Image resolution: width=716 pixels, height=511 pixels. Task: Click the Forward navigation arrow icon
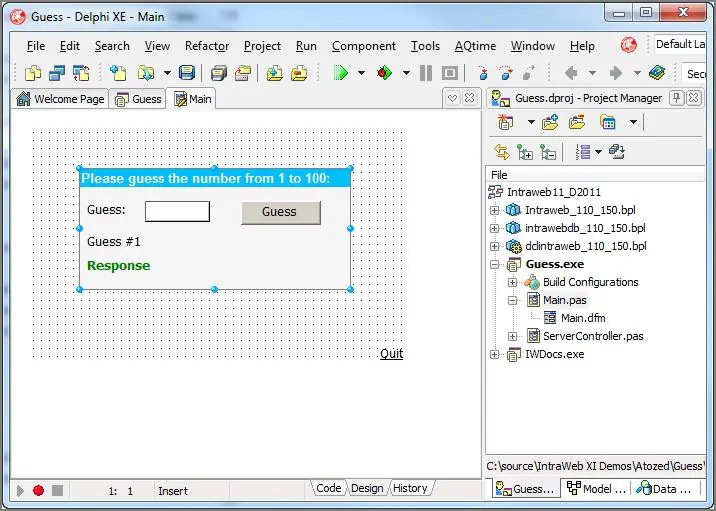tap(616, 73)
